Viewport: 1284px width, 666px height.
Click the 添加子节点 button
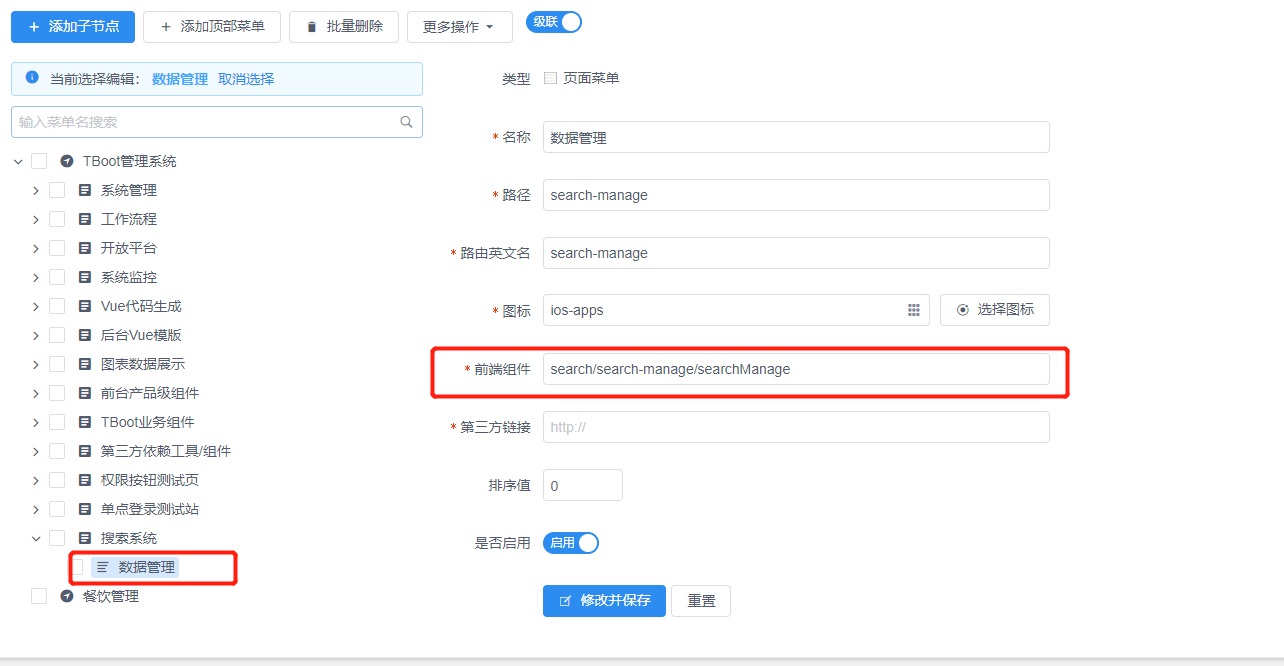pos(73,27)
